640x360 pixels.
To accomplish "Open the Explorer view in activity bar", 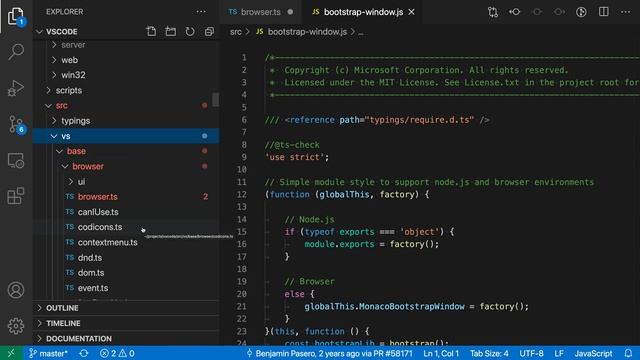I will click(16, 16).
